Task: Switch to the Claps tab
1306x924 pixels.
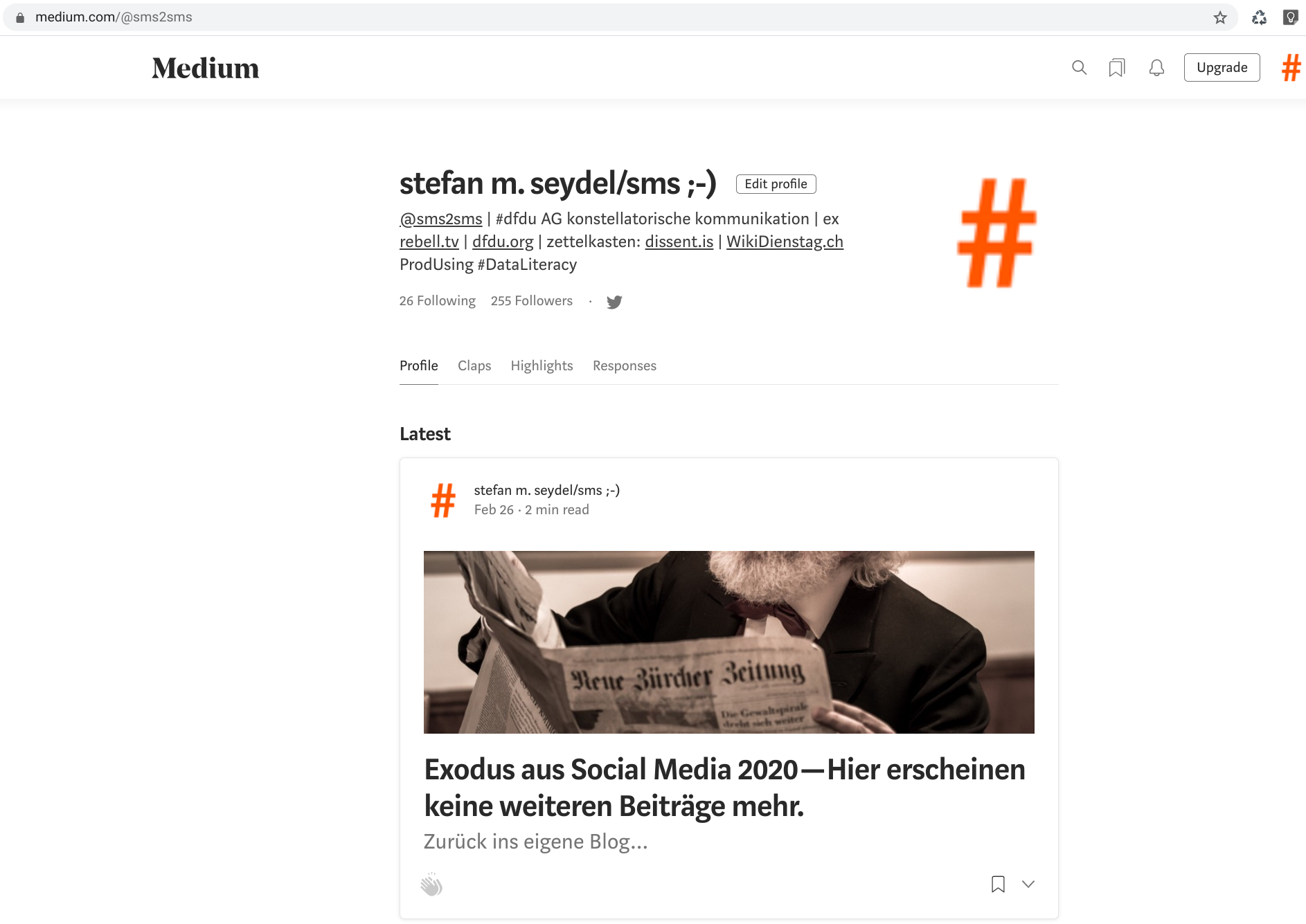Action: tap(474, 365)
